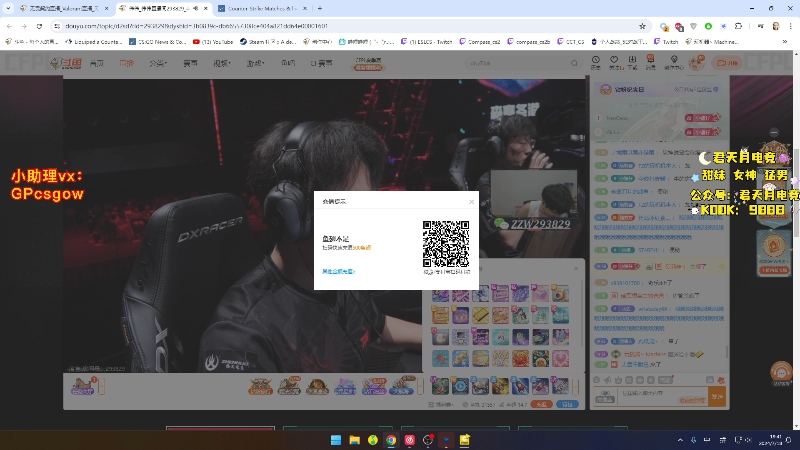The height and width of the screenshot is (450, 800).
Task: Click the orange send chat button
Action: 718,396
